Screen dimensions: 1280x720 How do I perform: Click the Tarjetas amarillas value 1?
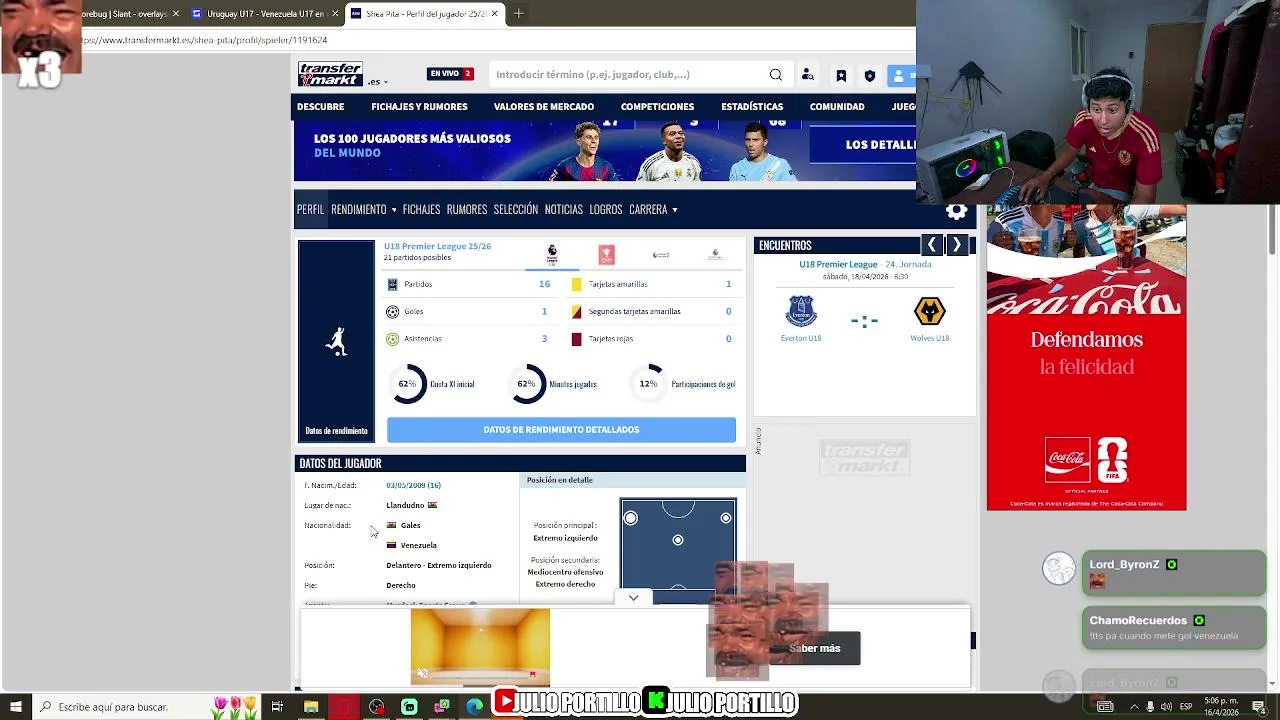pyautogui.click(x=728, y=284)
